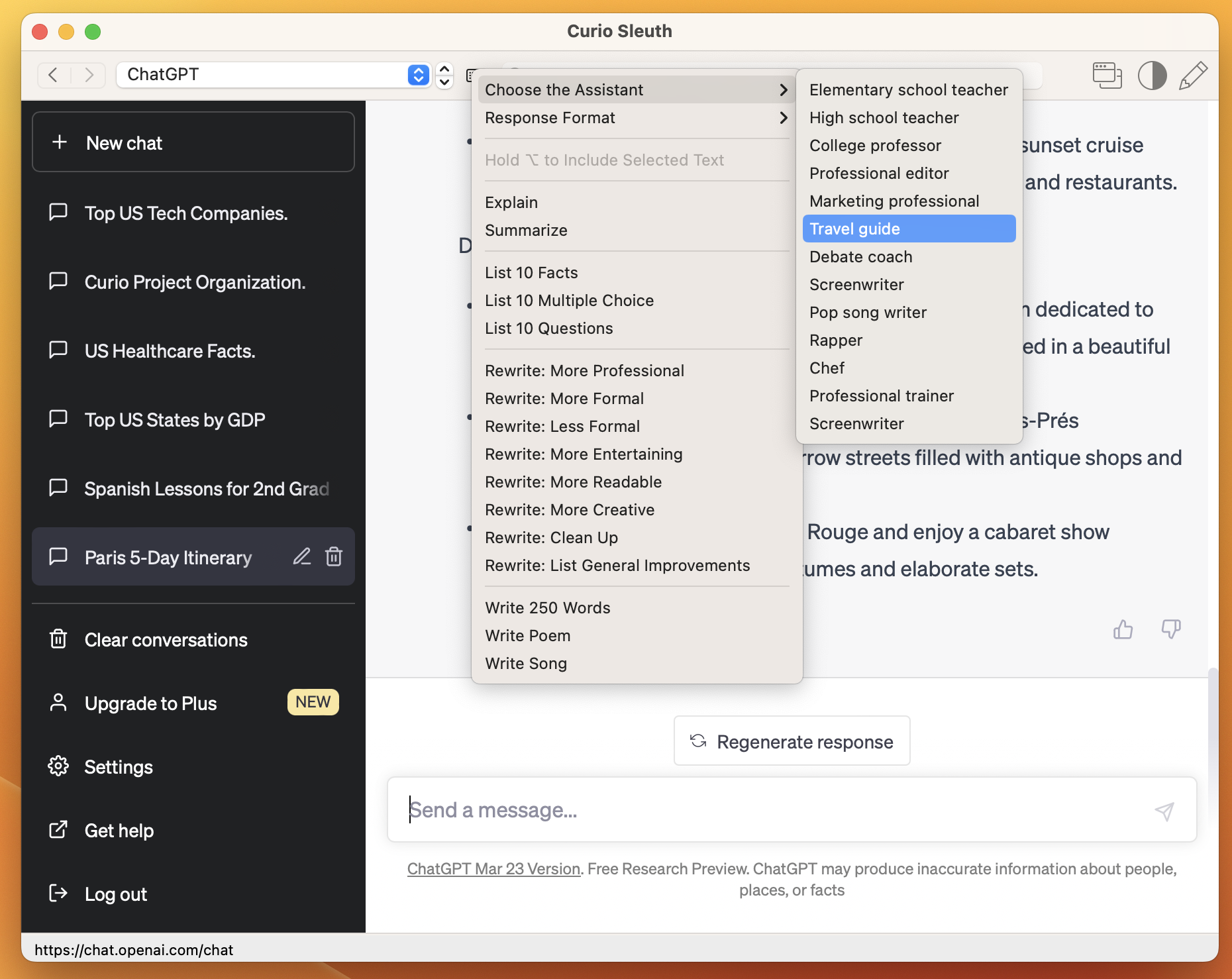Image resolution: width=1232 pixels, height=979 pixels.
Task: Click the NEW badge next to Upgrade
Action: coord(313,702)
